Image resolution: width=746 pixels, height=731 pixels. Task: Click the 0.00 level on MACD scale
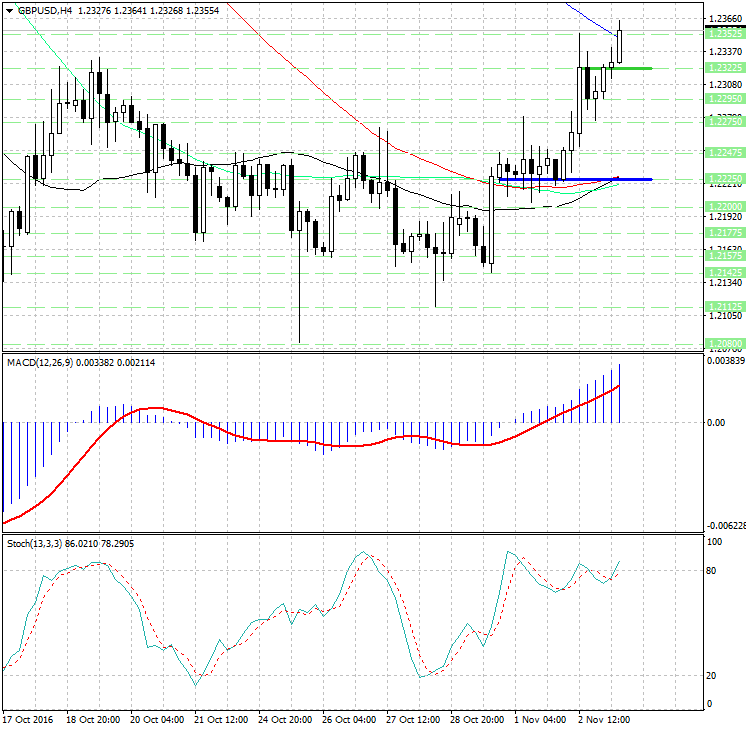coord(716,422)
